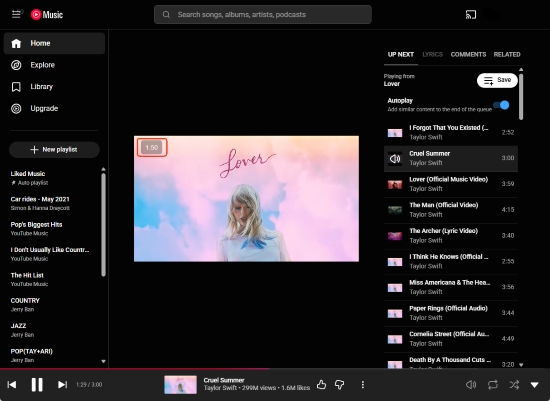
Task: Click the Library bookmark icon
Action: (x=16, y=87)
